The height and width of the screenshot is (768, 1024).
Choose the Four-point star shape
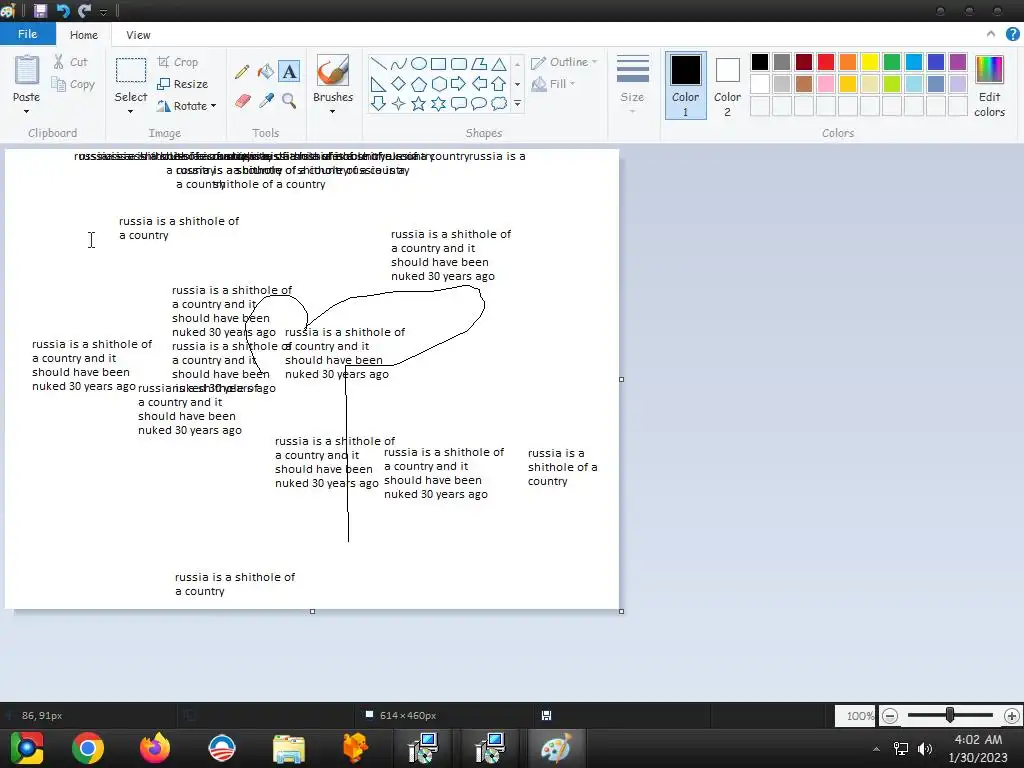[x=398, y=103]
